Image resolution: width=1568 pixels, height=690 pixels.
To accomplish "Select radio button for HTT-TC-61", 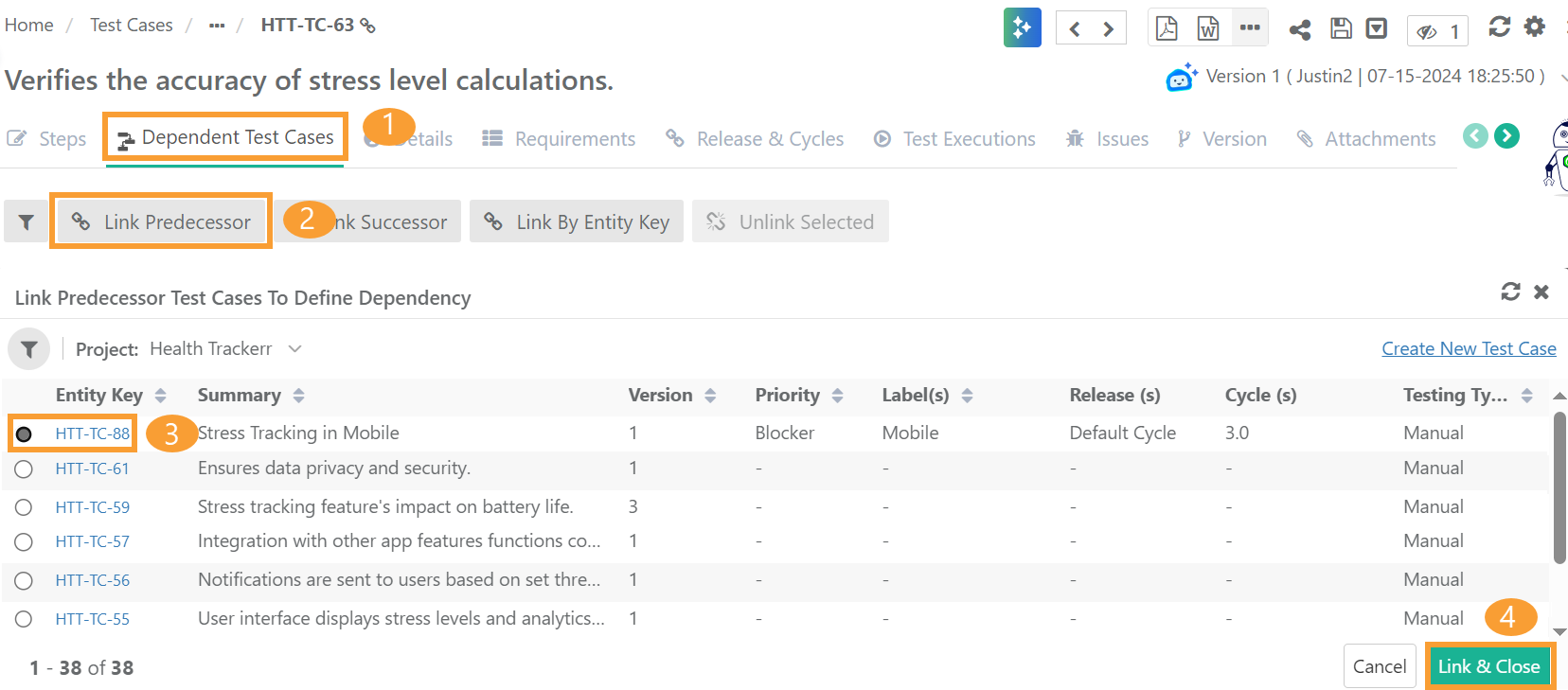I will click(24, 469).
